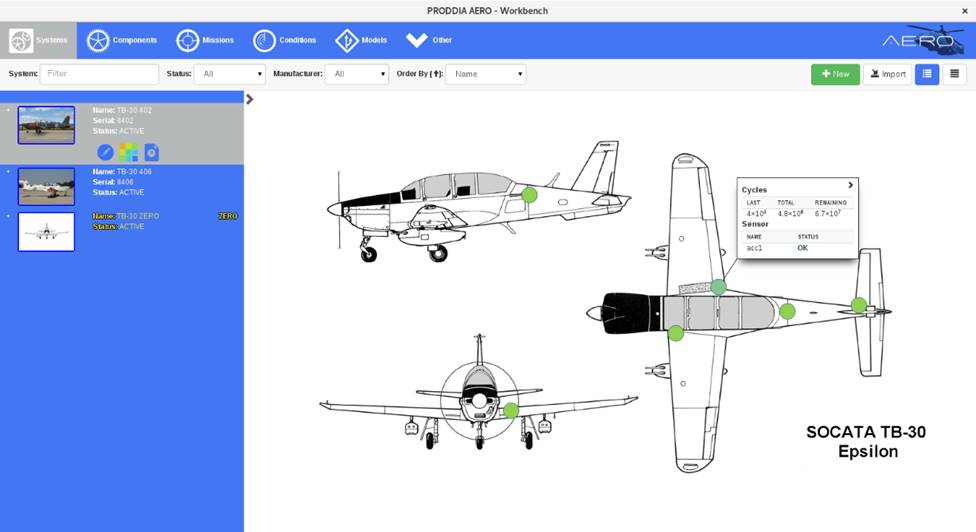Expand the Other menu
The height and width of the screenshot is (532, 976).
429,40
